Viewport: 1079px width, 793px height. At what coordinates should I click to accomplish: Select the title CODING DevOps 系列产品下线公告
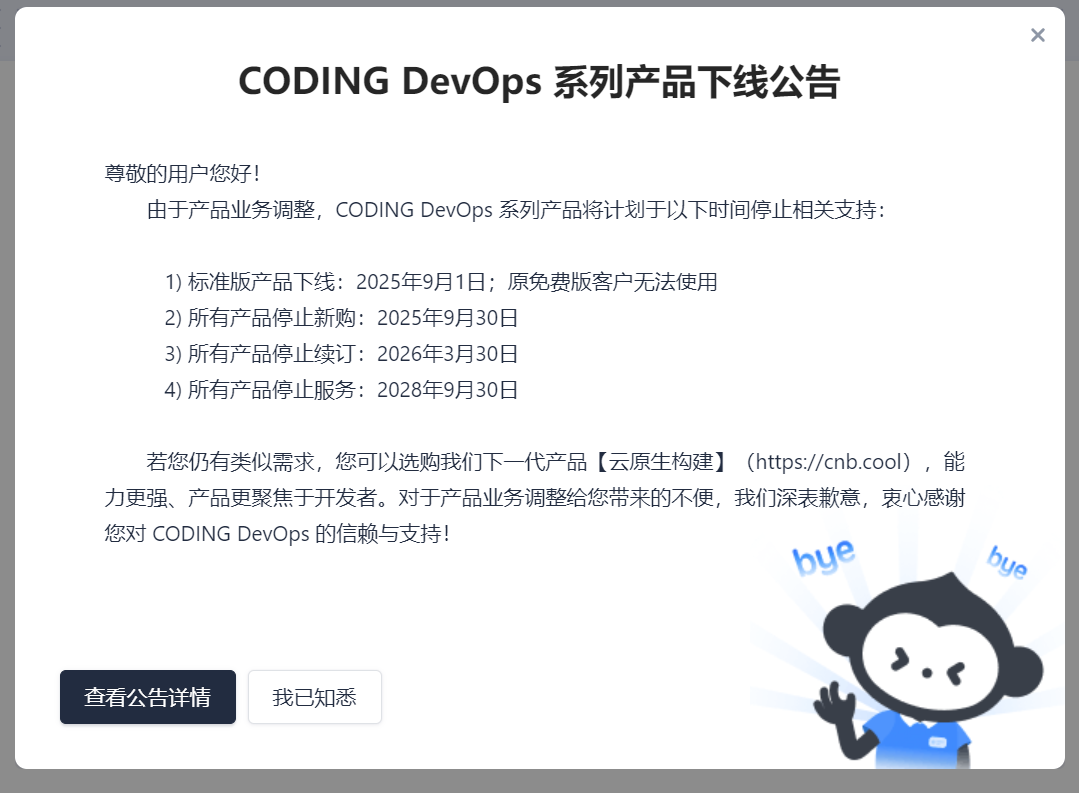[539, 81]
